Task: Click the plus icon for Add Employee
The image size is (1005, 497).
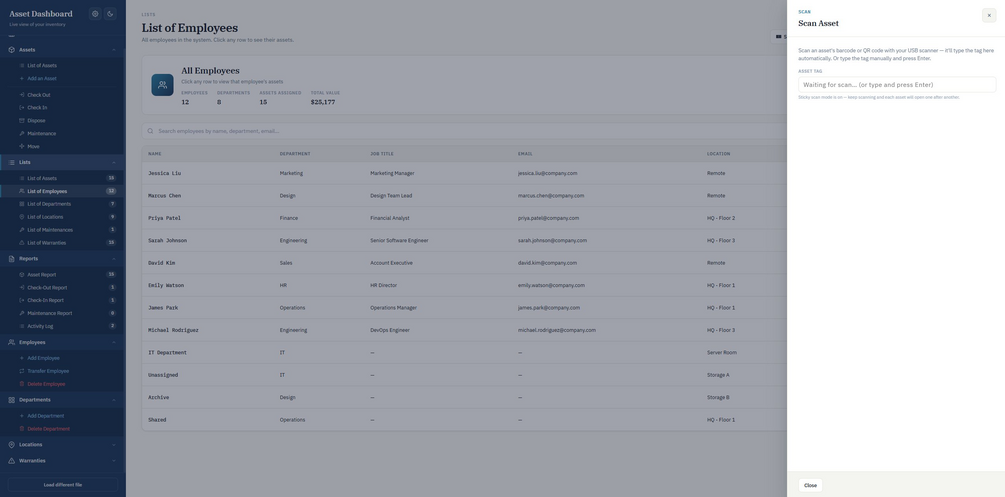Action: (x=22, y=358)
